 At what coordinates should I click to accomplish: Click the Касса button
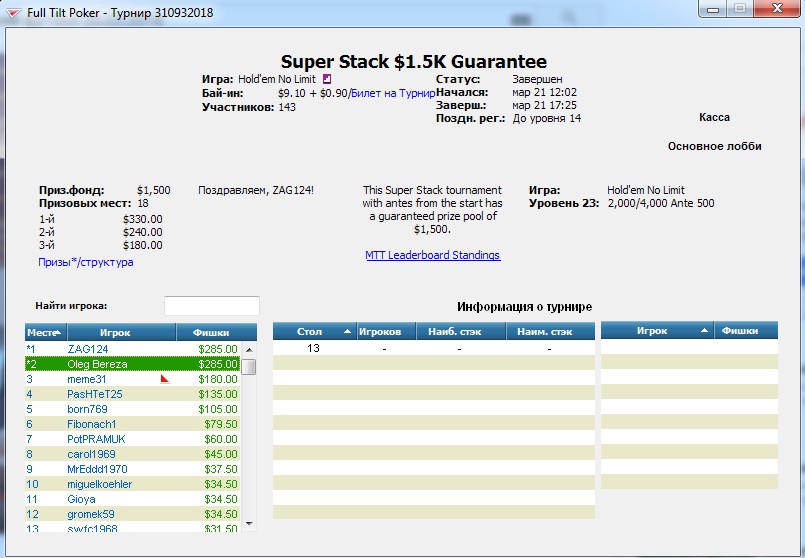714,118
